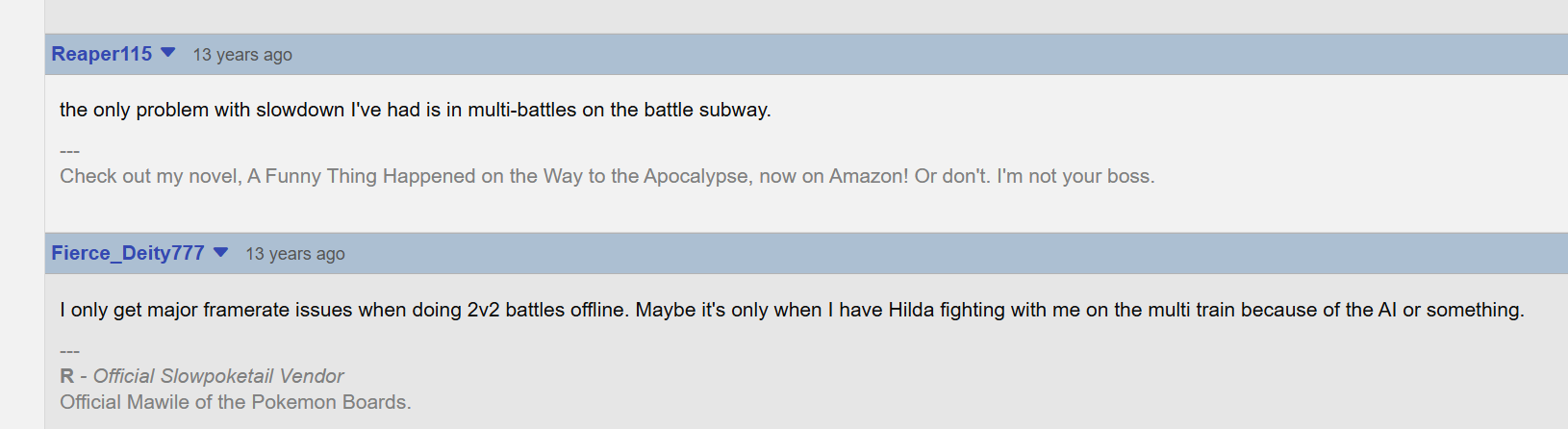The height and width of the screenshot is (429, 1568).
Task: Click the signature dashes under Reaper115's message
Action: 69,151
